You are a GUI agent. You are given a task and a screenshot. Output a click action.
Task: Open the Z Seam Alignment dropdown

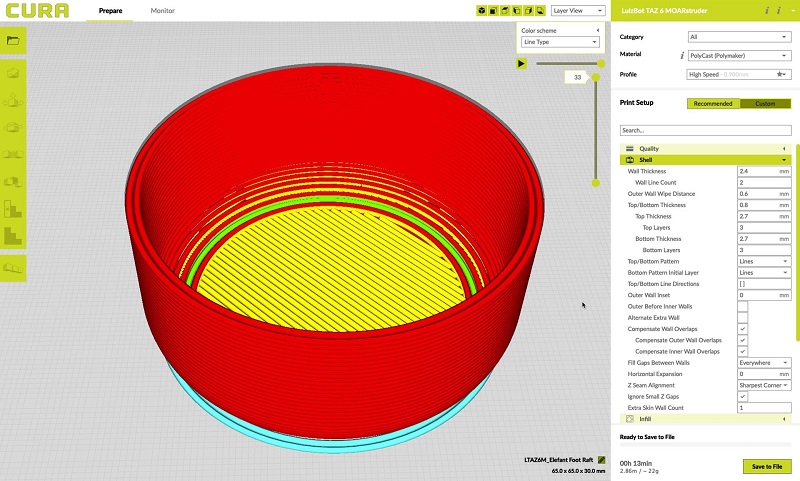point(764,385)
